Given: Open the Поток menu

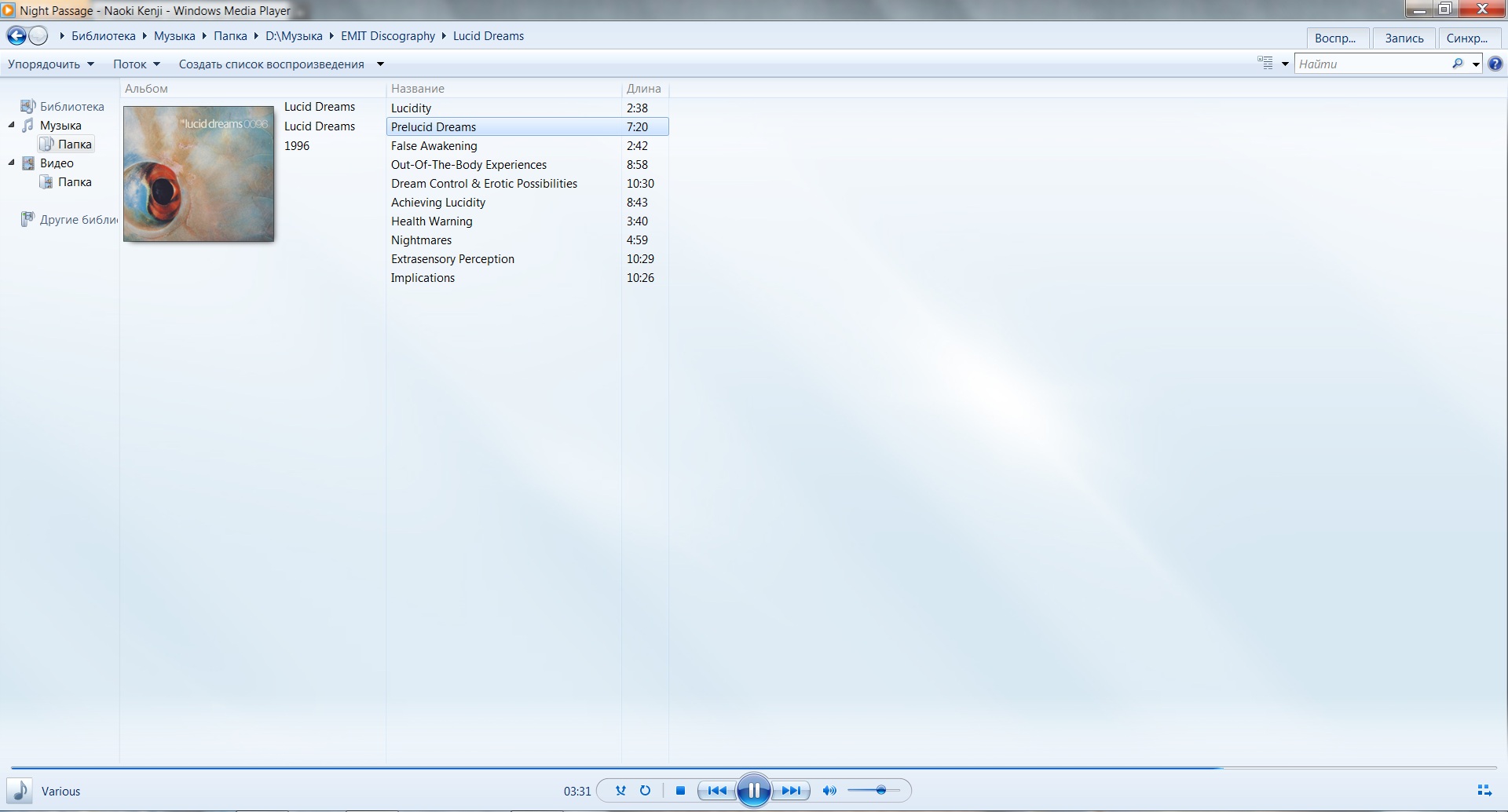Looking at the screenshot, I should (x=137, y=64).
